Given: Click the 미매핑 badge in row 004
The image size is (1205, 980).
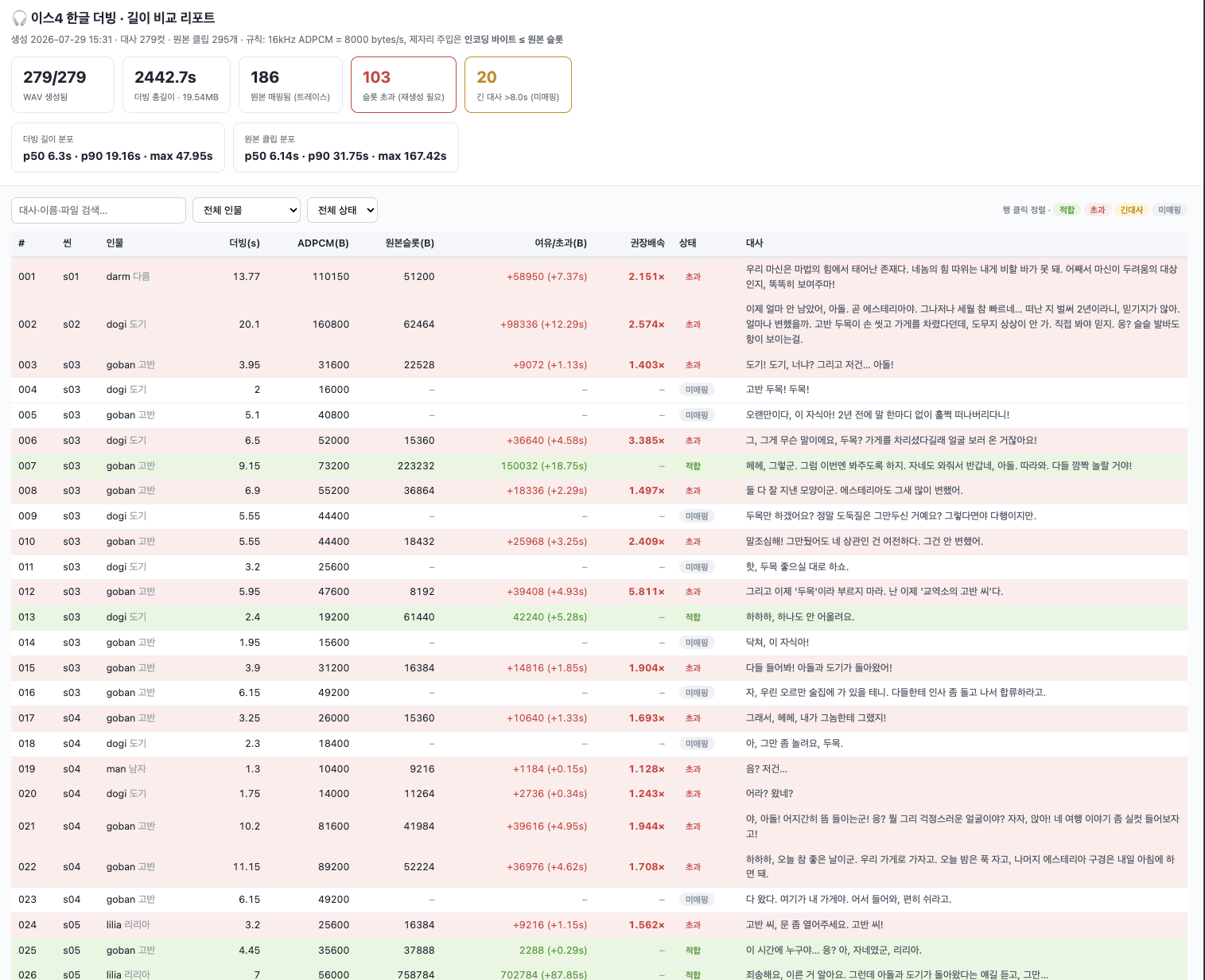Looking at the screenshot, I should click(x=697, y=390).
